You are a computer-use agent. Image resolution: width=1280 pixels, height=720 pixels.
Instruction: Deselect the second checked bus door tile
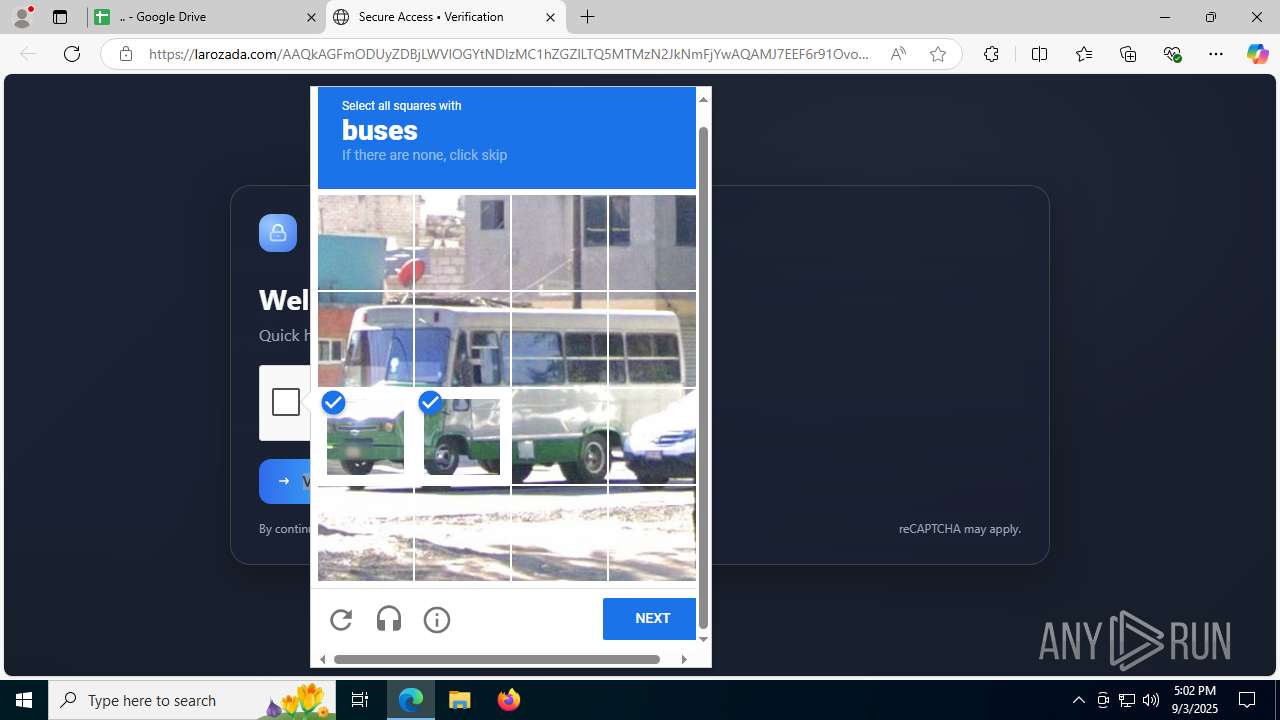(x=462, y=437)
